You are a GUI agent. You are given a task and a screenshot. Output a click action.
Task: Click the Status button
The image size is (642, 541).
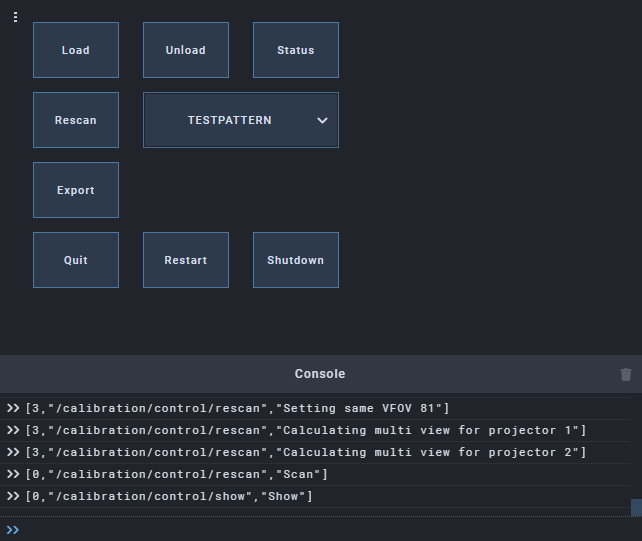tap(296, 50)
